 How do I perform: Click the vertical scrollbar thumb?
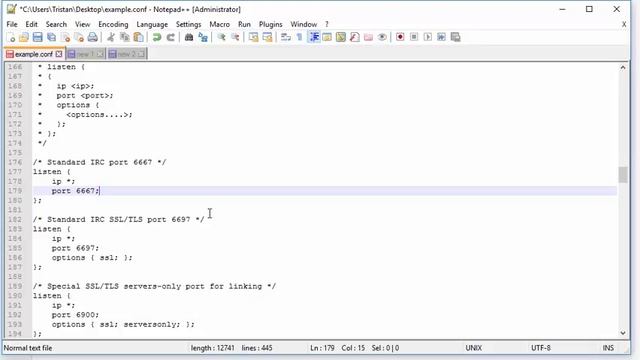(x=623, y=175)
